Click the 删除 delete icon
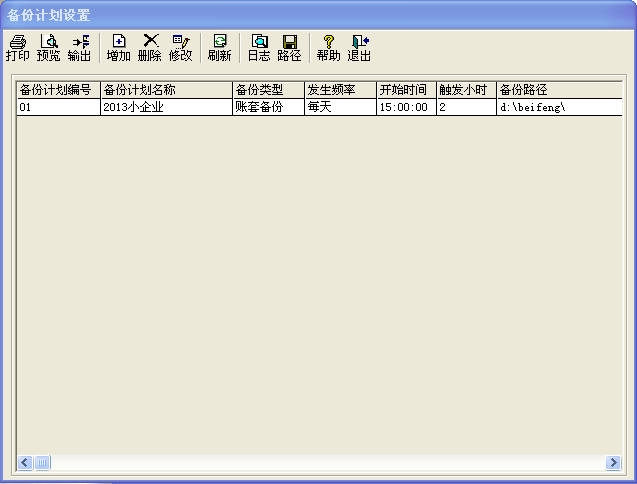Image resolution: width=637 pixels, height=484 pixels. coord(150,48)
